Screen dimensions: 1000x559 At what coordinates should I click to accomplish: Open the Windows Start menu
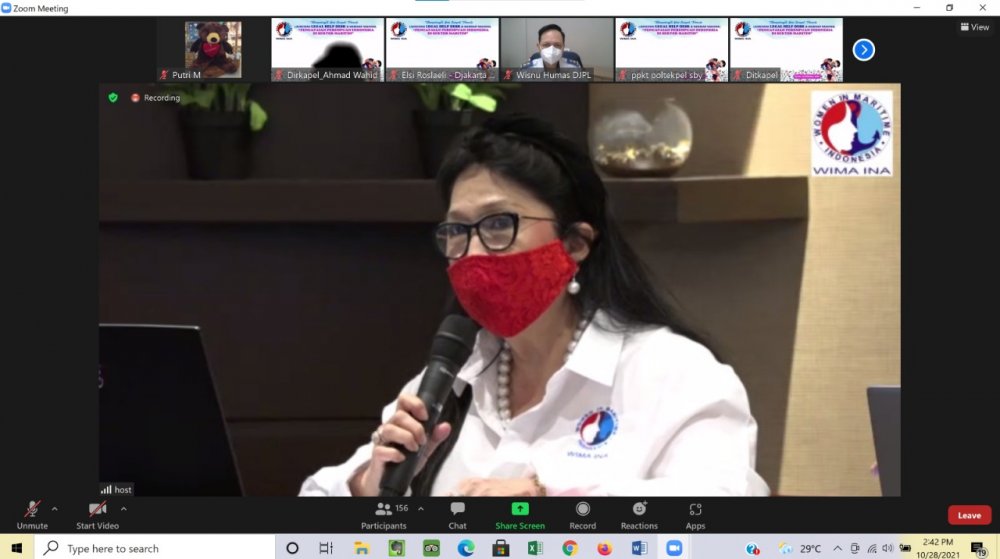17,548
